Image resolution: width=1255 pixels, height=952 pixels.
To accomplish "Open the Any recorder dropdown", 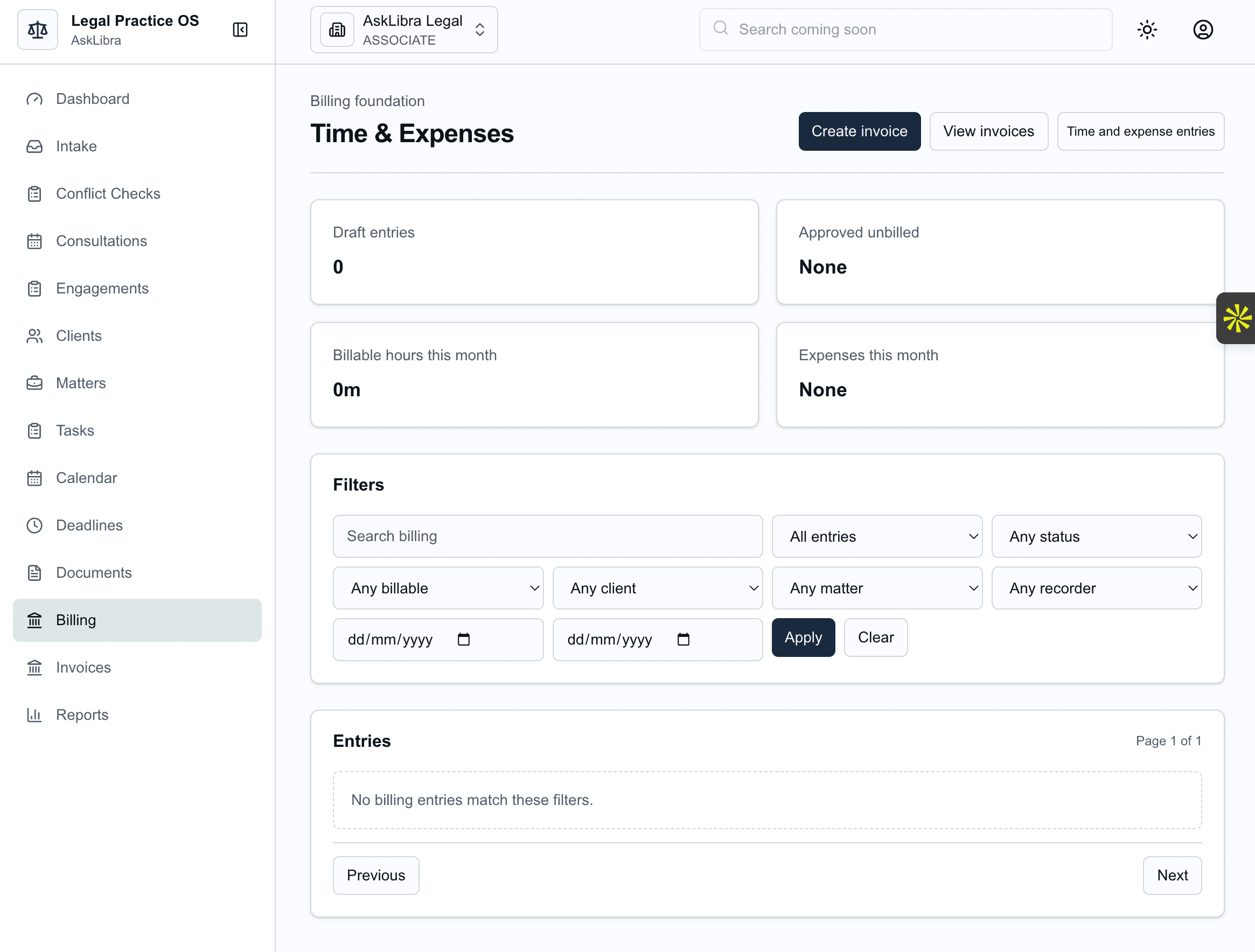I will [1097, 589].
